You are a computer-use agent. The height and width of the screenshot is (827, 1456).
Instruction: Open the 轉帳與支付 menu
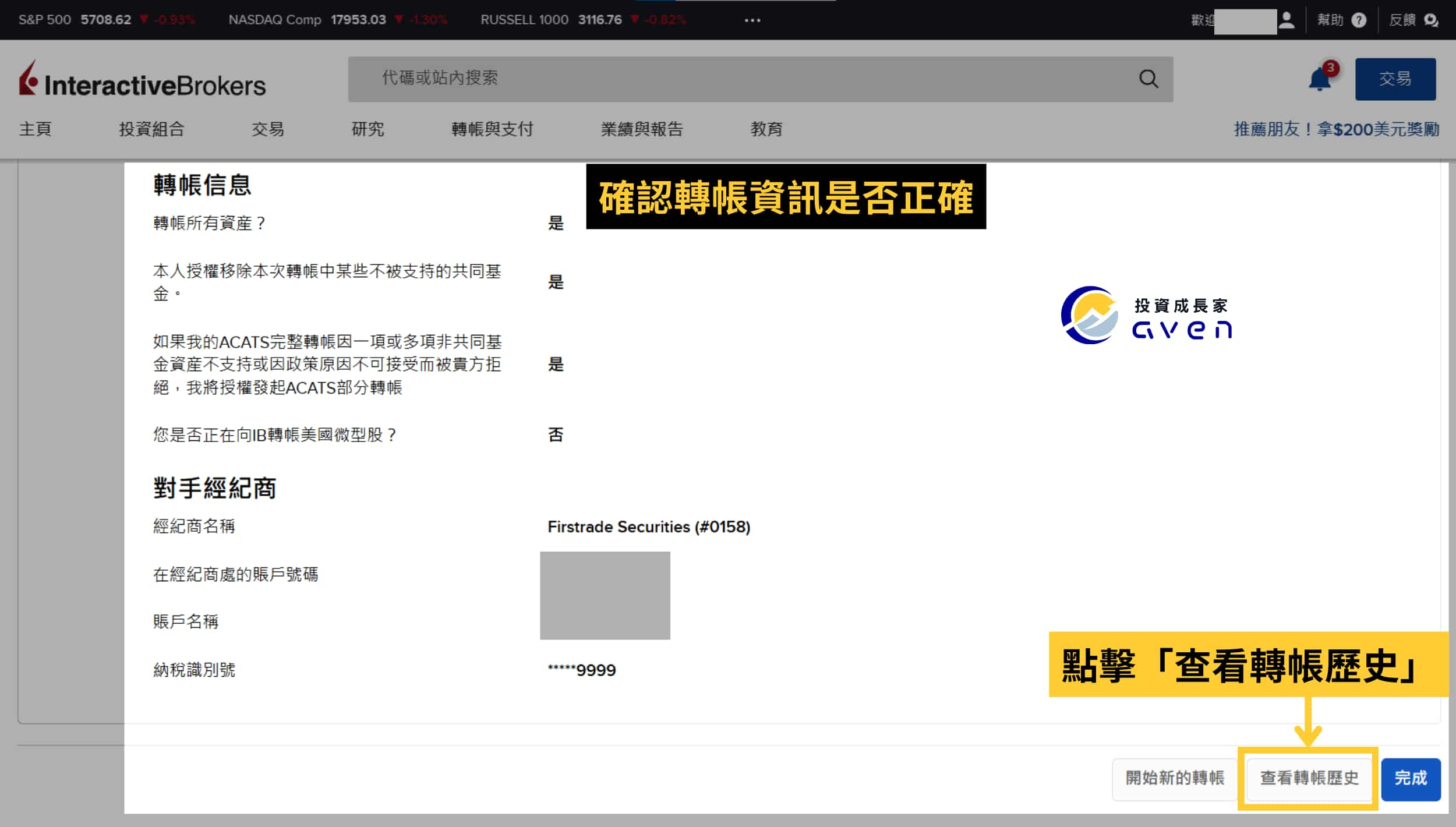(492, 129)
